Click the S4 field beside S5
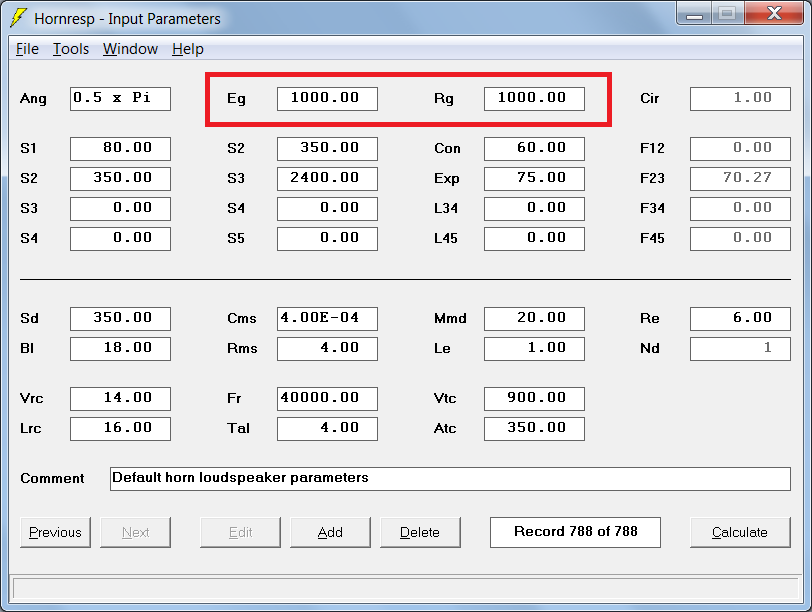This screenshot has width=812, height=612. click(x=120, y=239)
